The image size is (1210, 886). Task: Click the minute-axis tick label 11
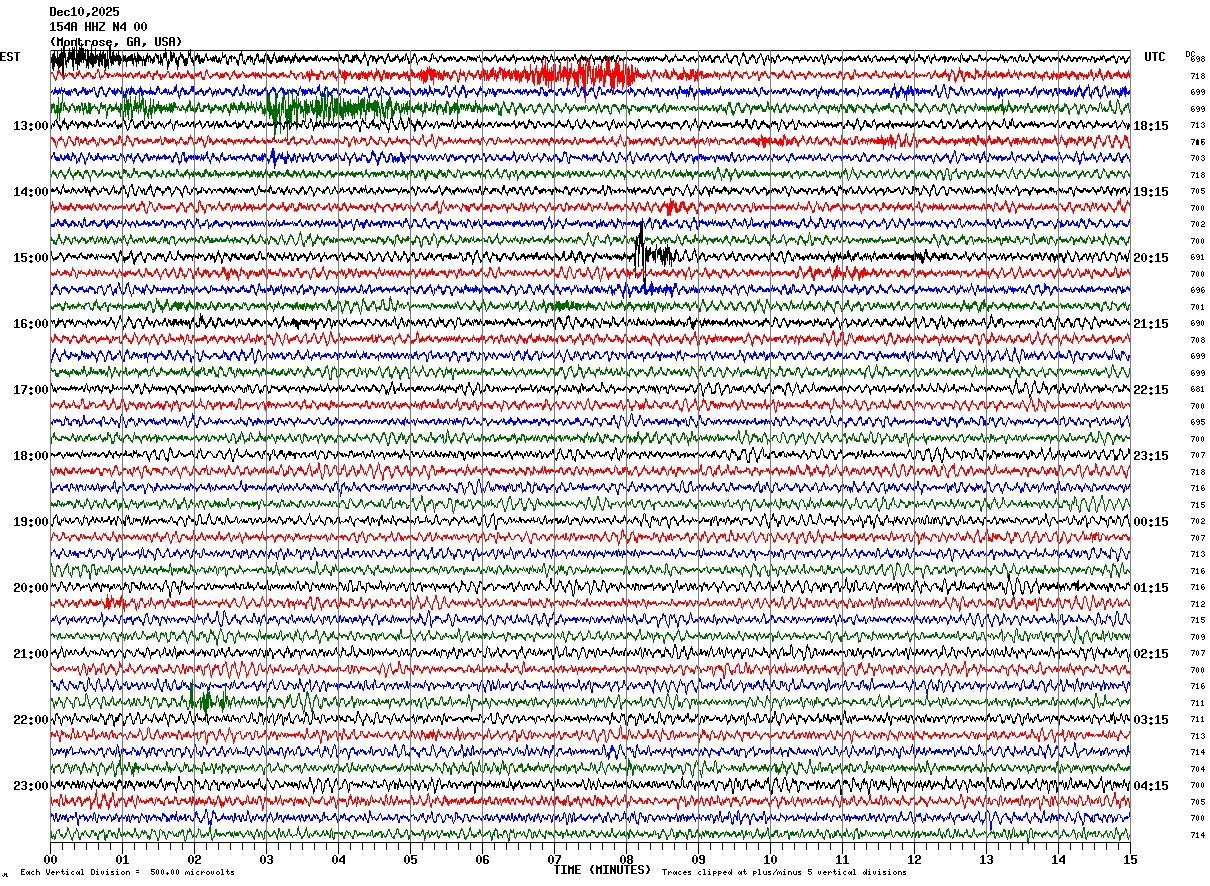coord(842,859)
